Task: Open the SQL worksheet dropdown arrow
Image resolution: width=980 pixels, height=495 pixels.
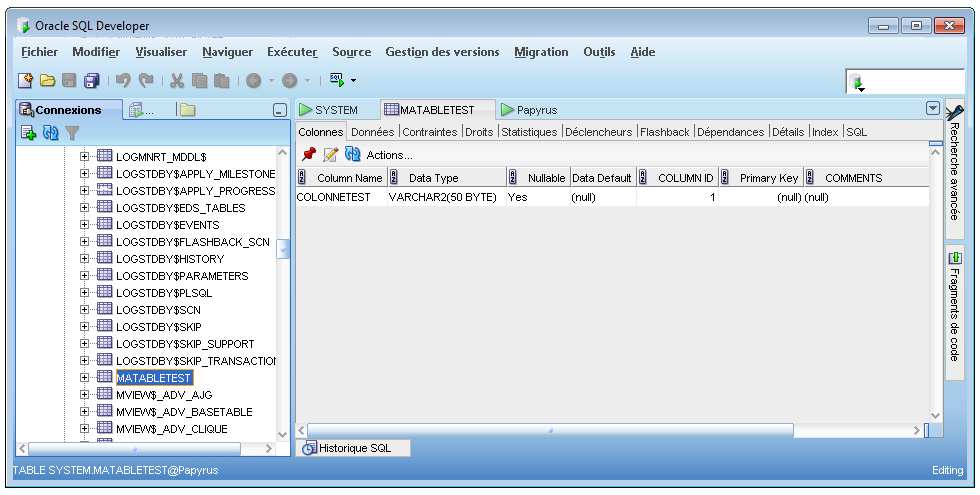Action: tap(353, 80)
